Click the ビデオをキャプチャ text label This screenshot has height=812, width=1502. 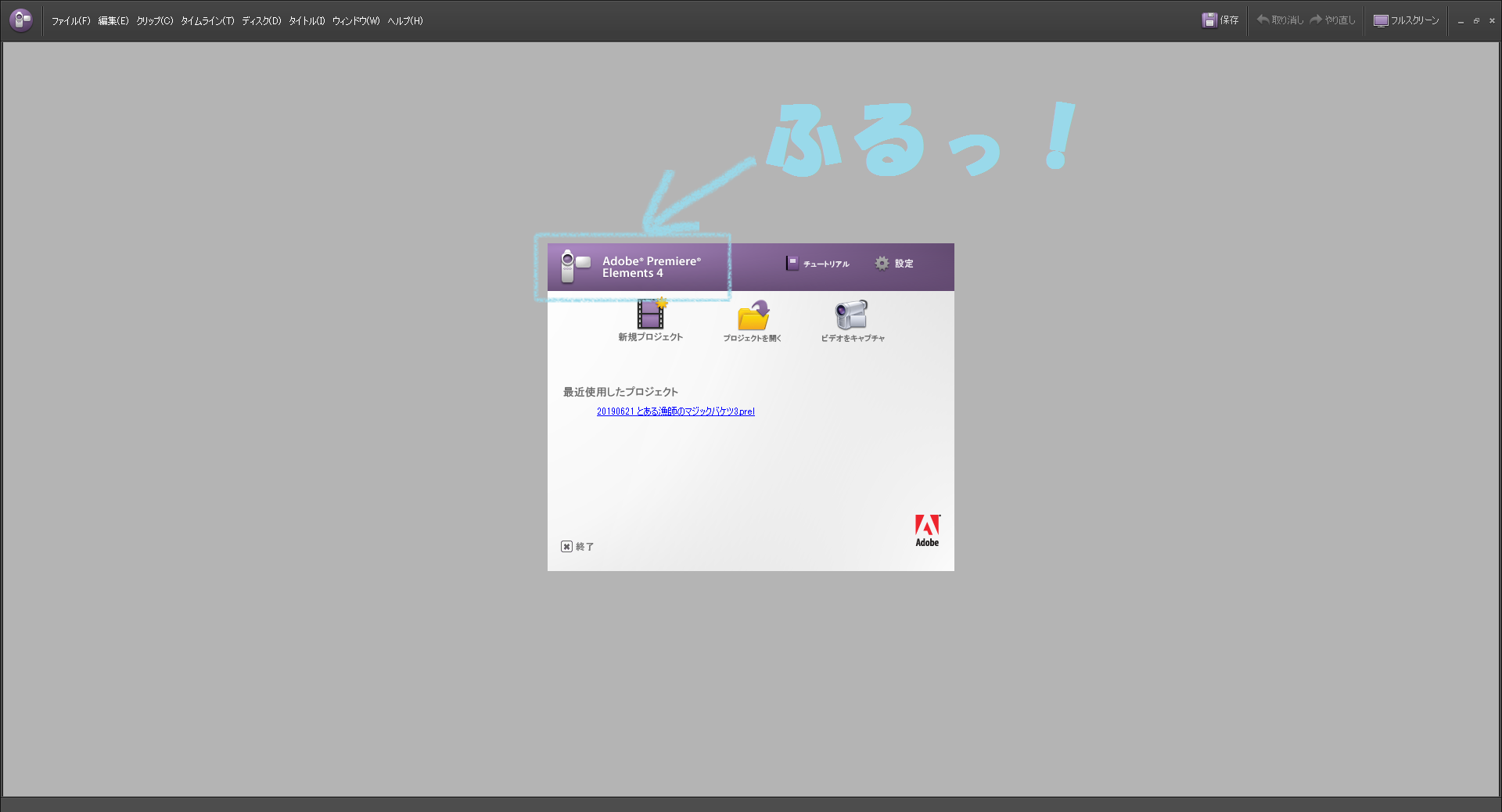(853, 338)
